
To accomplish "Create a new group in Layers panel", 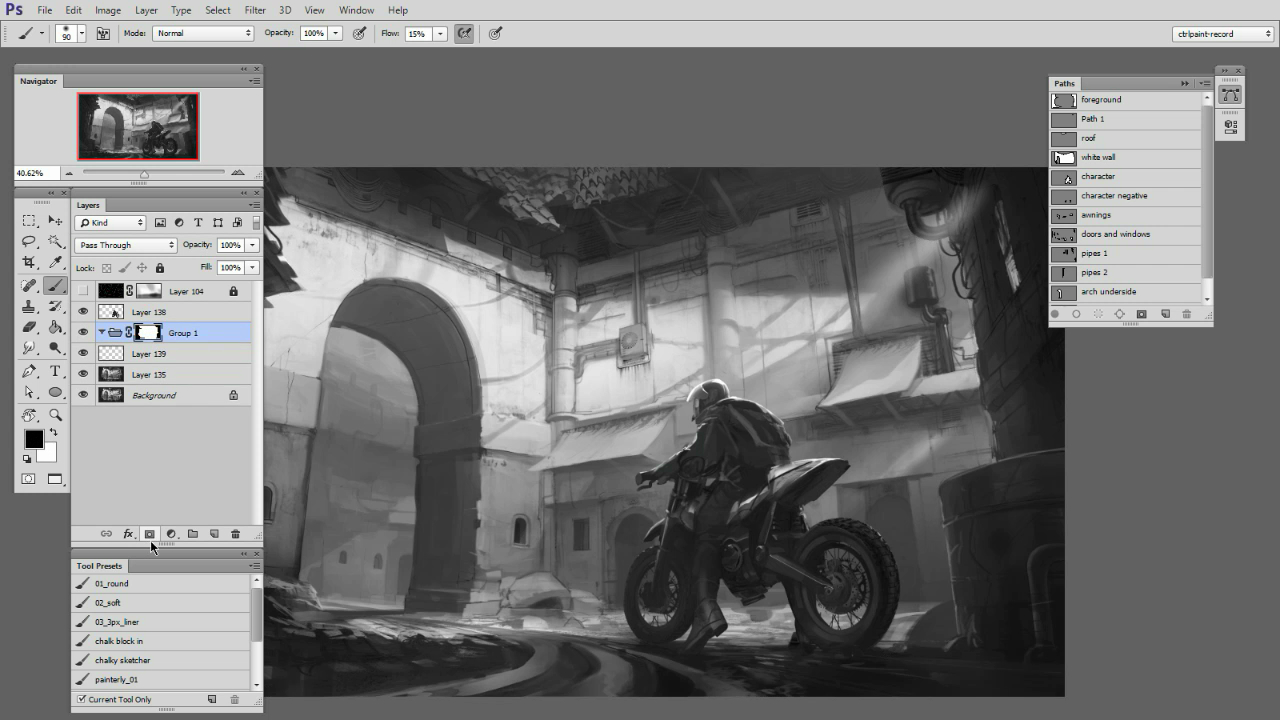I will click(x=192, y=534).
